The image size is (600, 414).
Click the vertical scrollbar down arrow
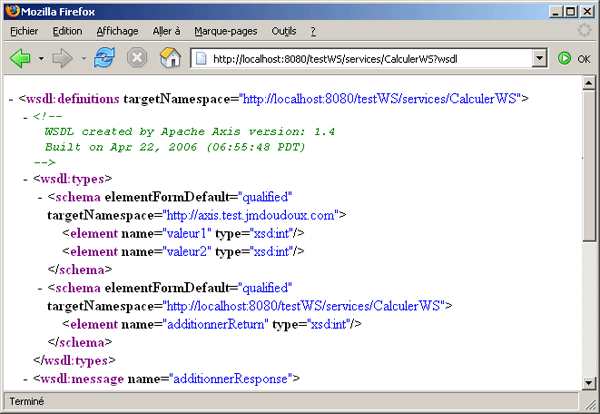click(x=589, y=381)
